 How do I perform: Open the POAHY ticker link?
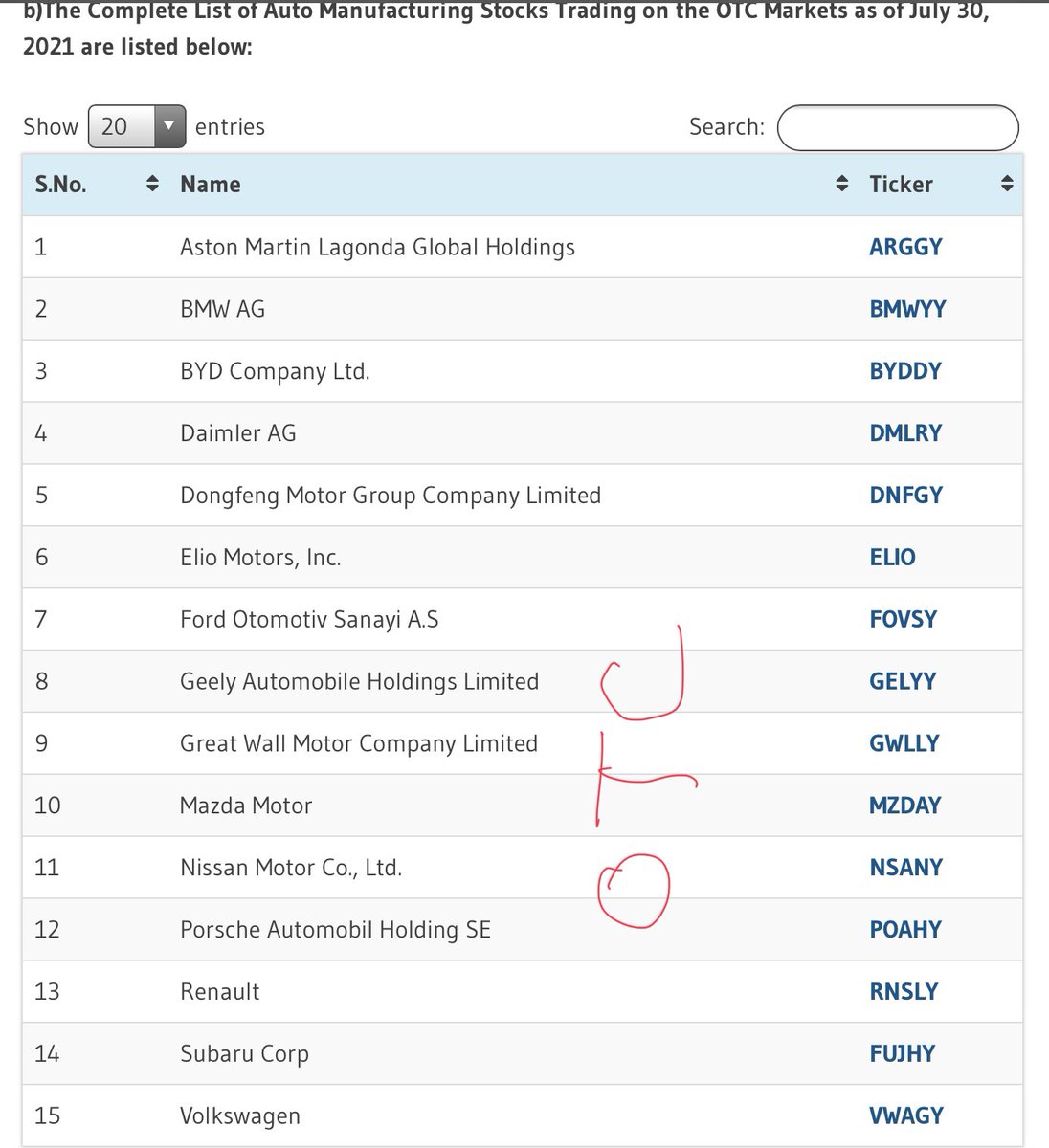[x=905, y=930]
